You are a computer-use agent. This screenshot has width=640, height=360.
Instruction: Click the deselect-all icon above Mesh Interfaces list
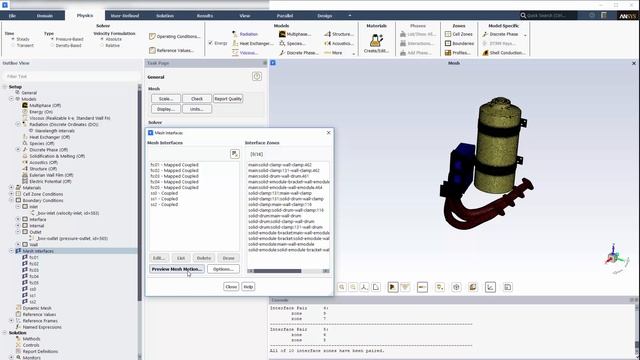(235, 154)
